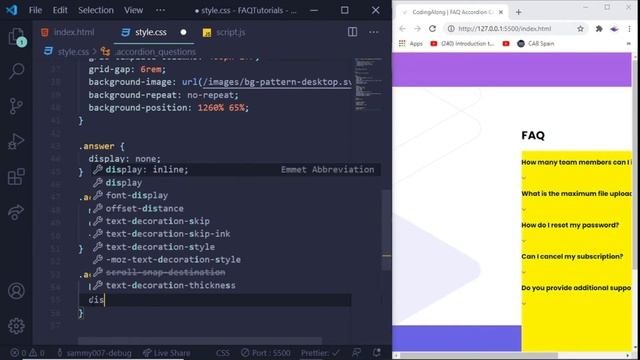This screenshot has height=360, width=640.
Task: Go forward in the browser
Action: point(417,29)
